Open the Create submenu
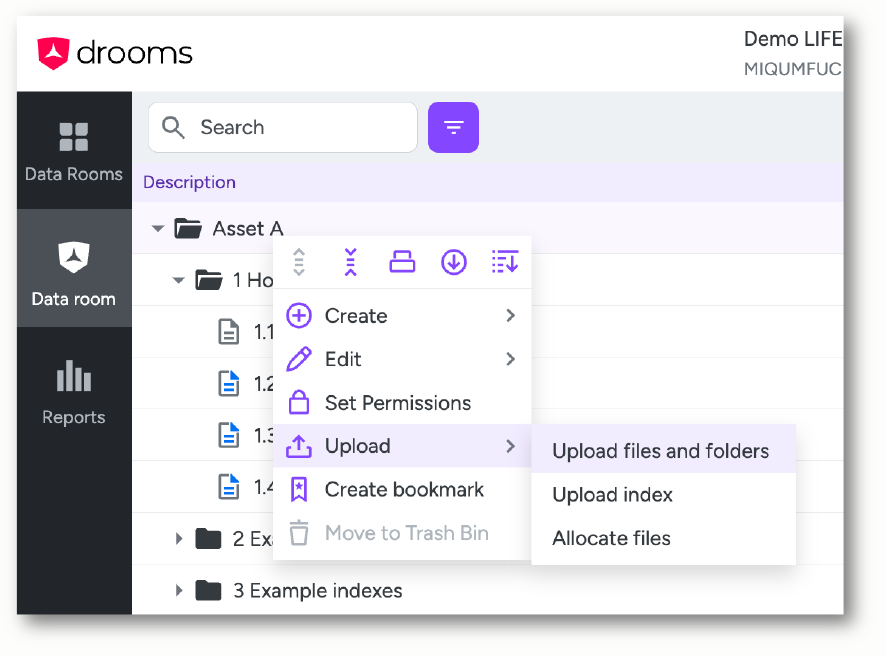Viewport: 886px width, 656px height. pyautogui.click(x=402, y=316)
